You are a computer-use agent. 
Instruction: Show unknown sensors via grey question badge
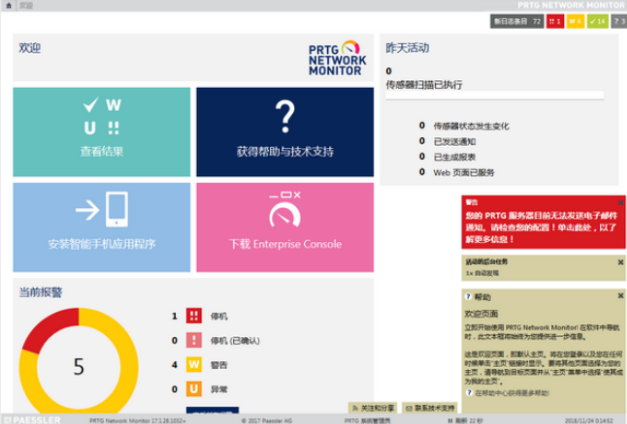coord(619,22)
